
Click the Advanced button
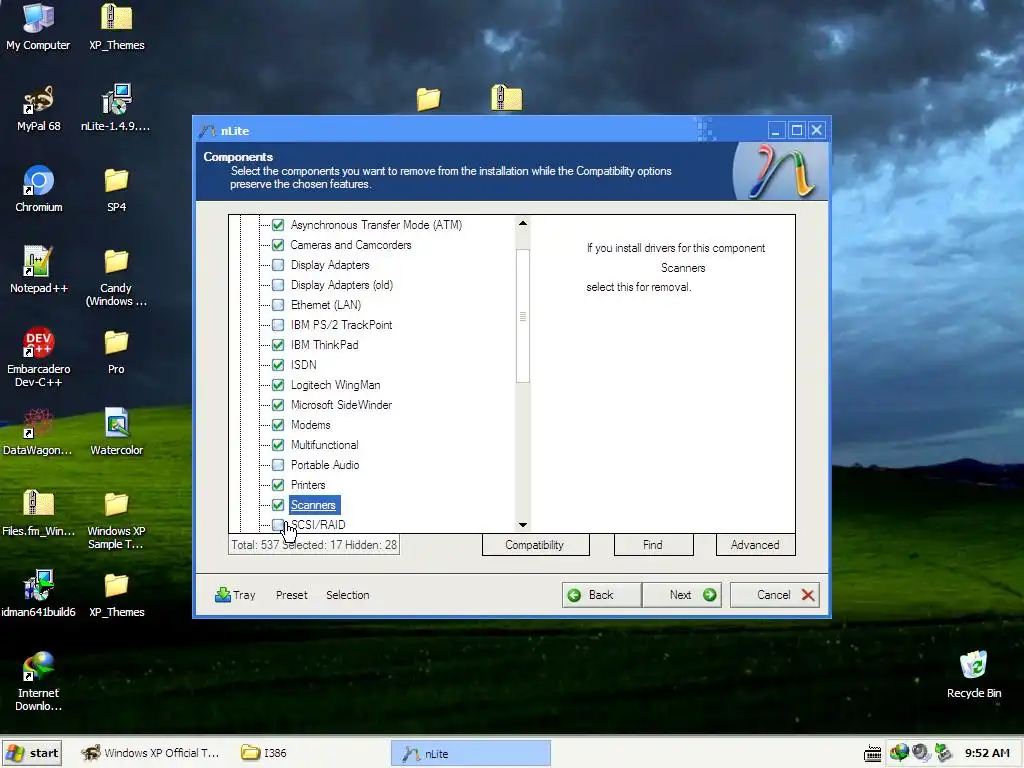click(x=756, y=545)
